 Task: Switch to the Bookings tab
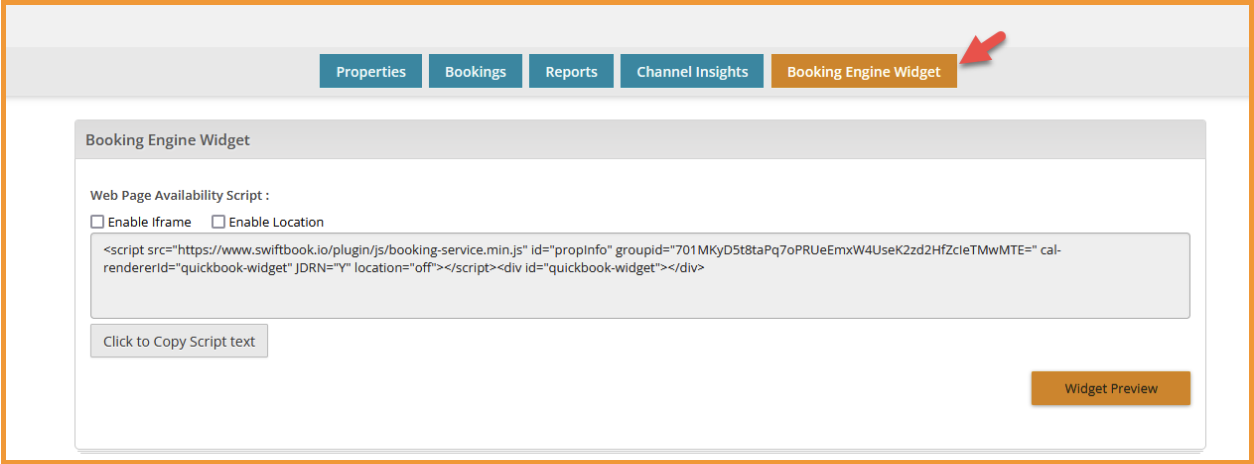pos(475,71)
